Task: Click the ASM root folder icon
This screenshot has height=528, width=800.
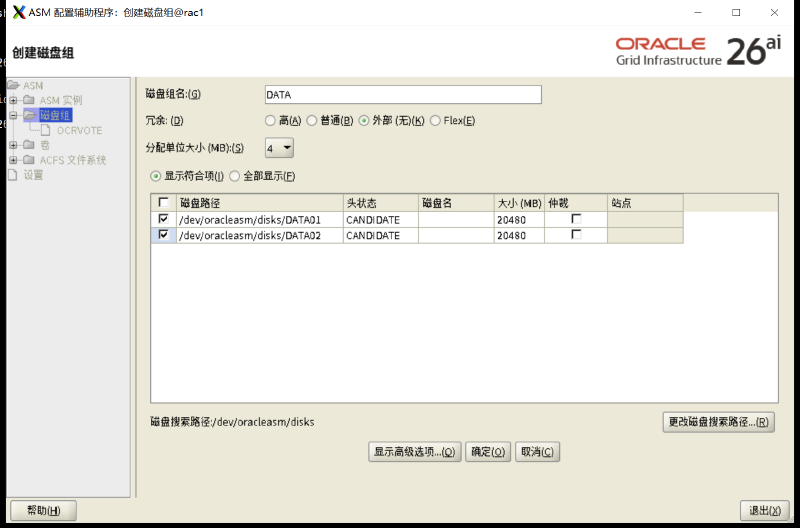Action: click(14, 85)
